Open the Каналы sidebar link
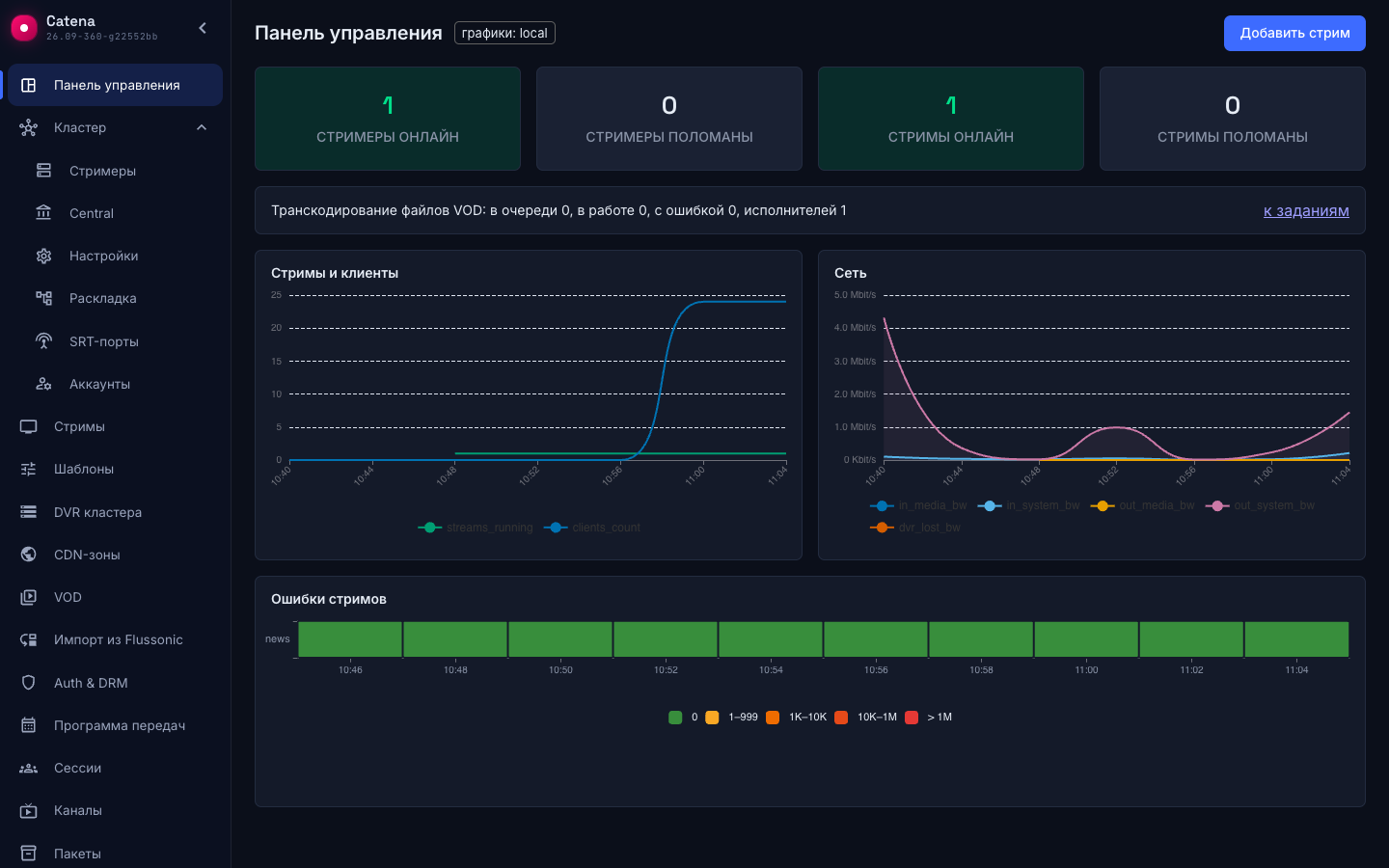 point(115,810)
